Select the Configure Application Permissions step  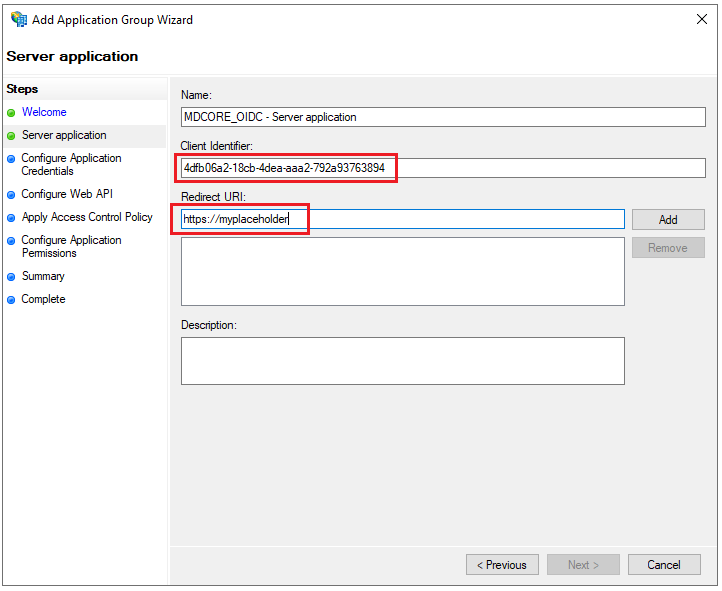[x=71, y=246]
